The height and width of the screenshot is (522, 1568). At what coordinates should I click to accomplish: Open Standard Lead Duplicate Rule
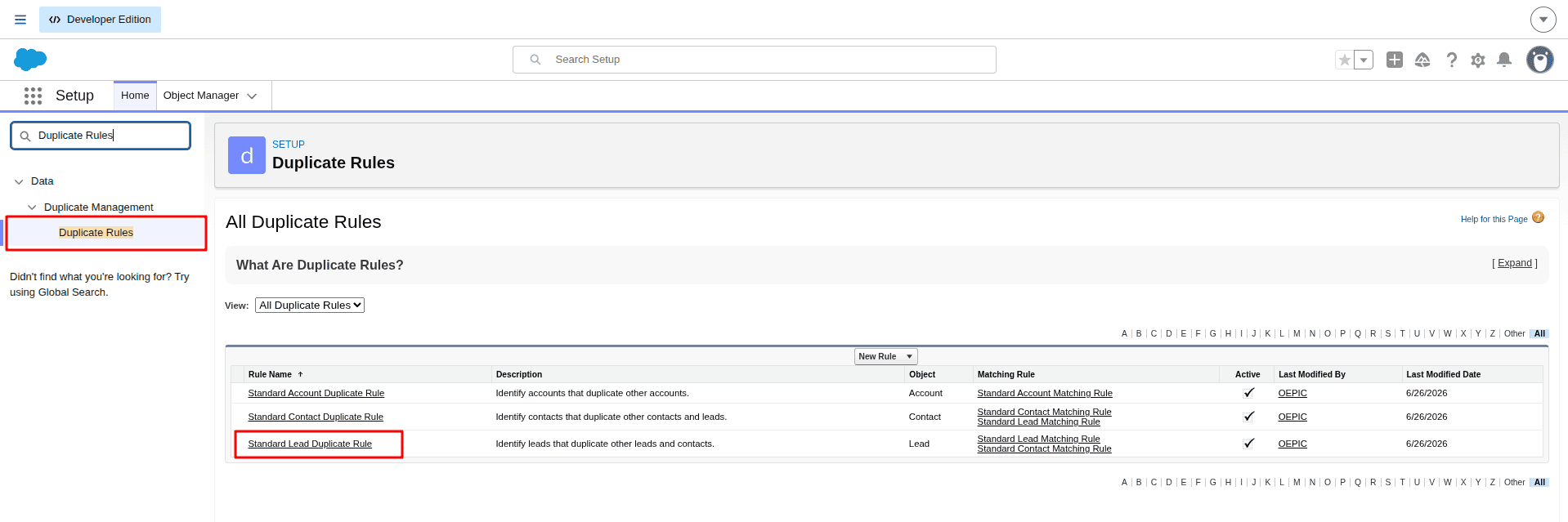309,444
